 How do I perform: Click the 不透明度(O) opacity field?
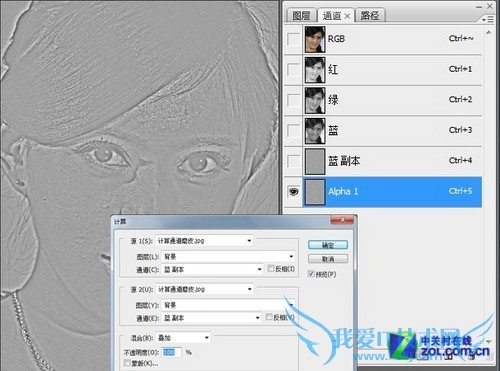coord(172,352)
